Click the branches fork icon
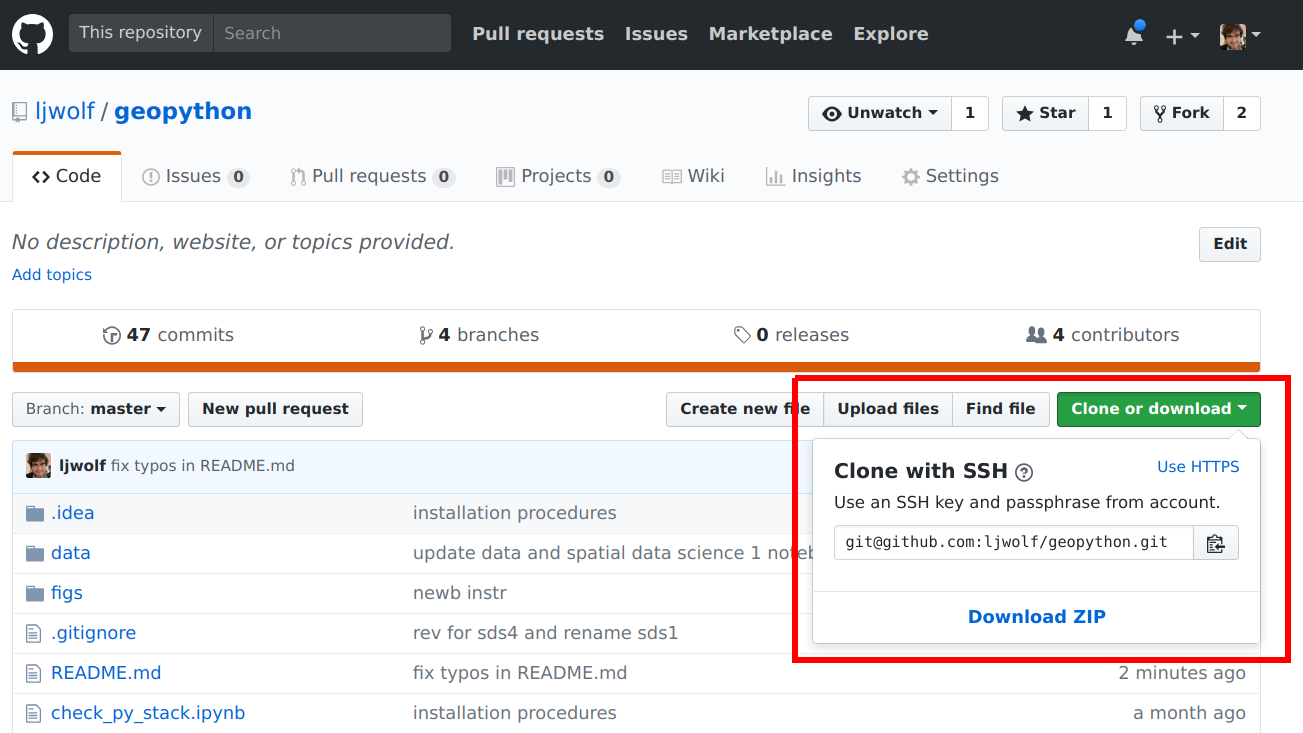Screen dimensions: 1303x733 [x=426, y=335]
